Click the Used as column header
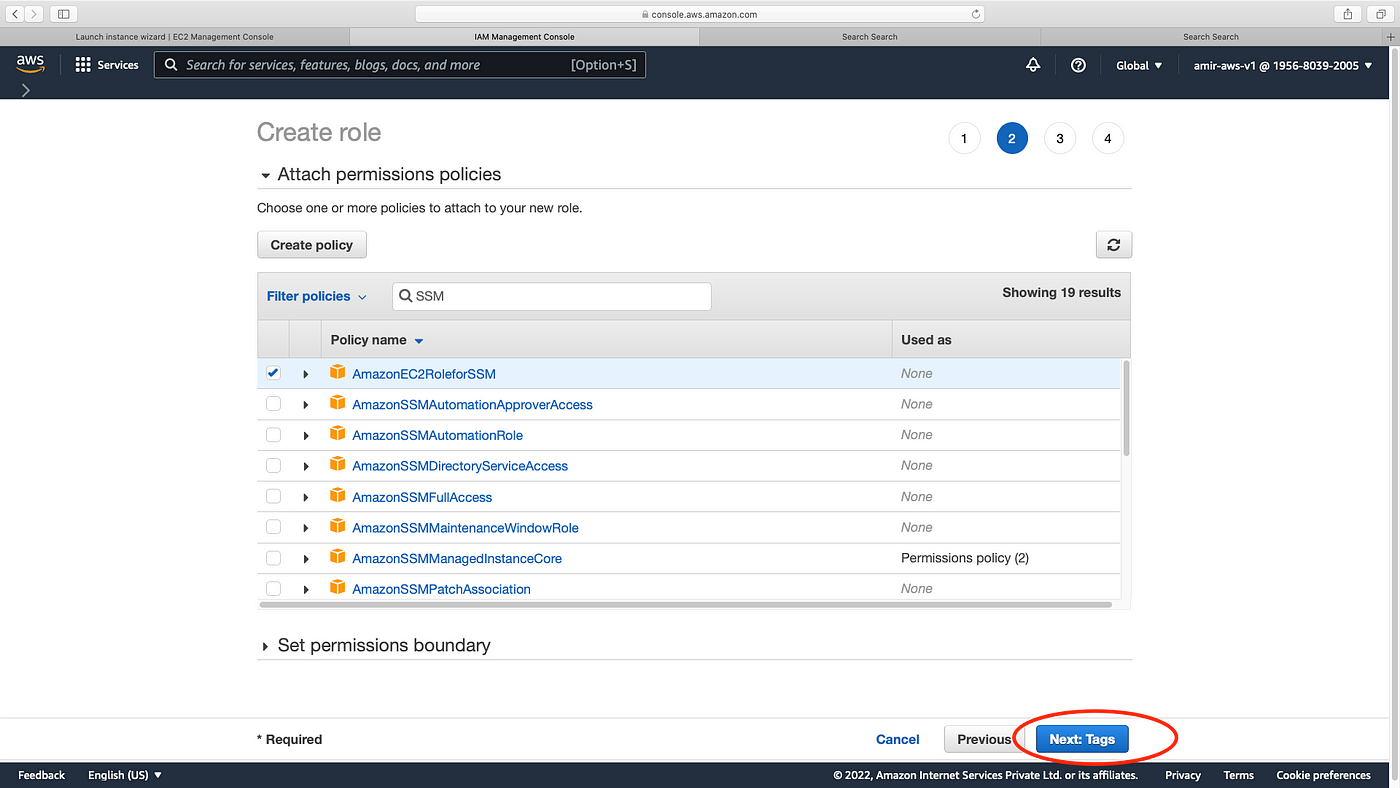 click(x=926, y=340)
